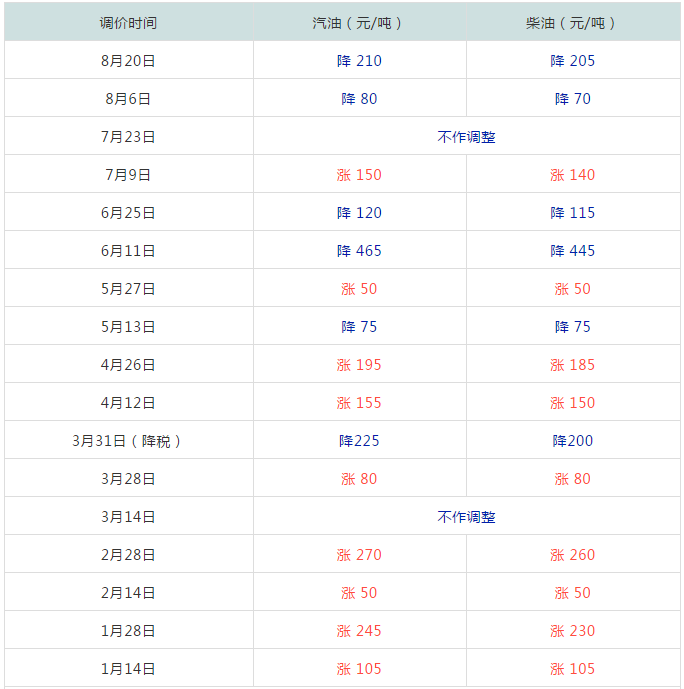Viewport: 684px width, 689px height.
Task: Click the 调价时间 column header
Action: click(128, 23)
